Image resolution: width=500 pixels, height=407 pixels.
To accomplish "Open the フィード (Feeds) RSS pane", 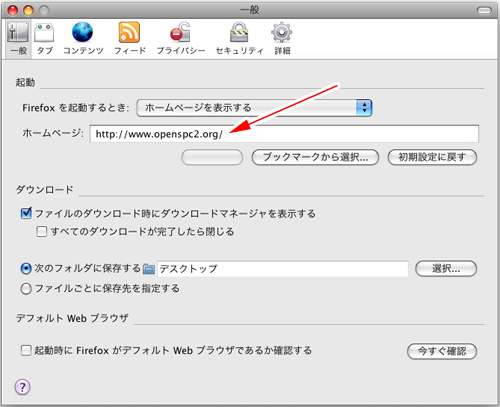I will (129, 39).
